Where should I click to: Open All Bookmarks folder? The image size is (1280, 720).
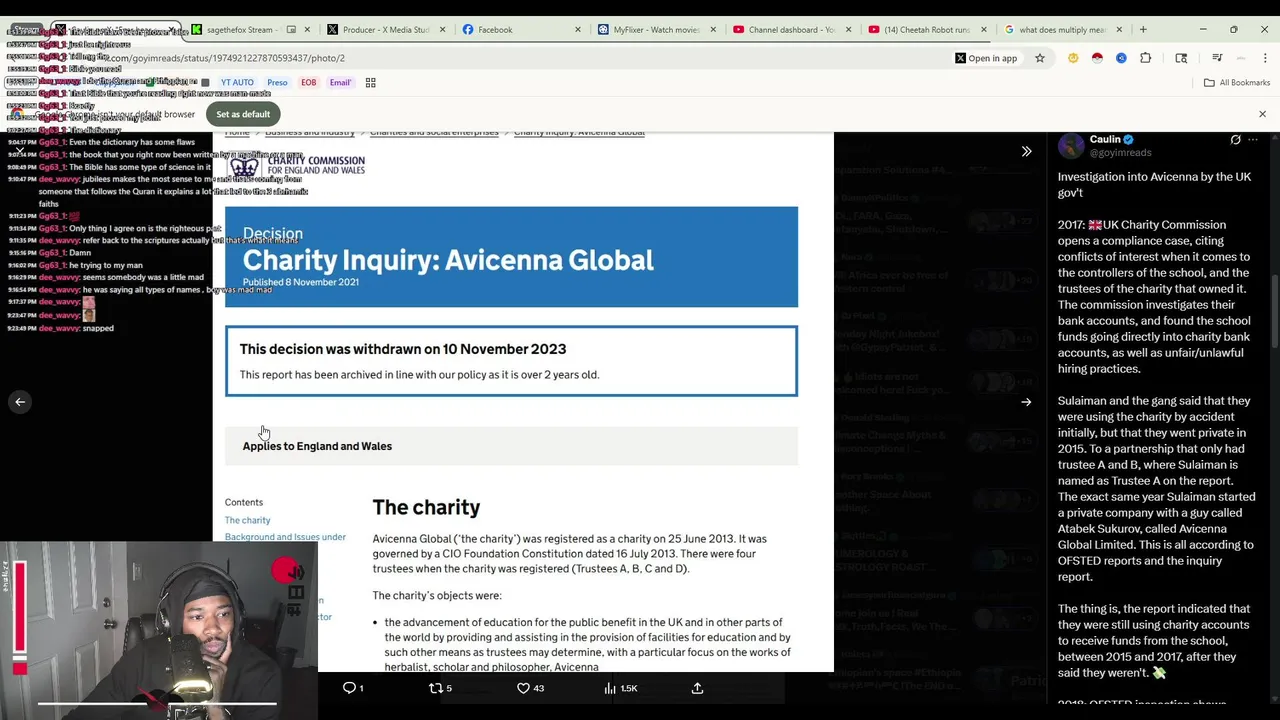1237,82
